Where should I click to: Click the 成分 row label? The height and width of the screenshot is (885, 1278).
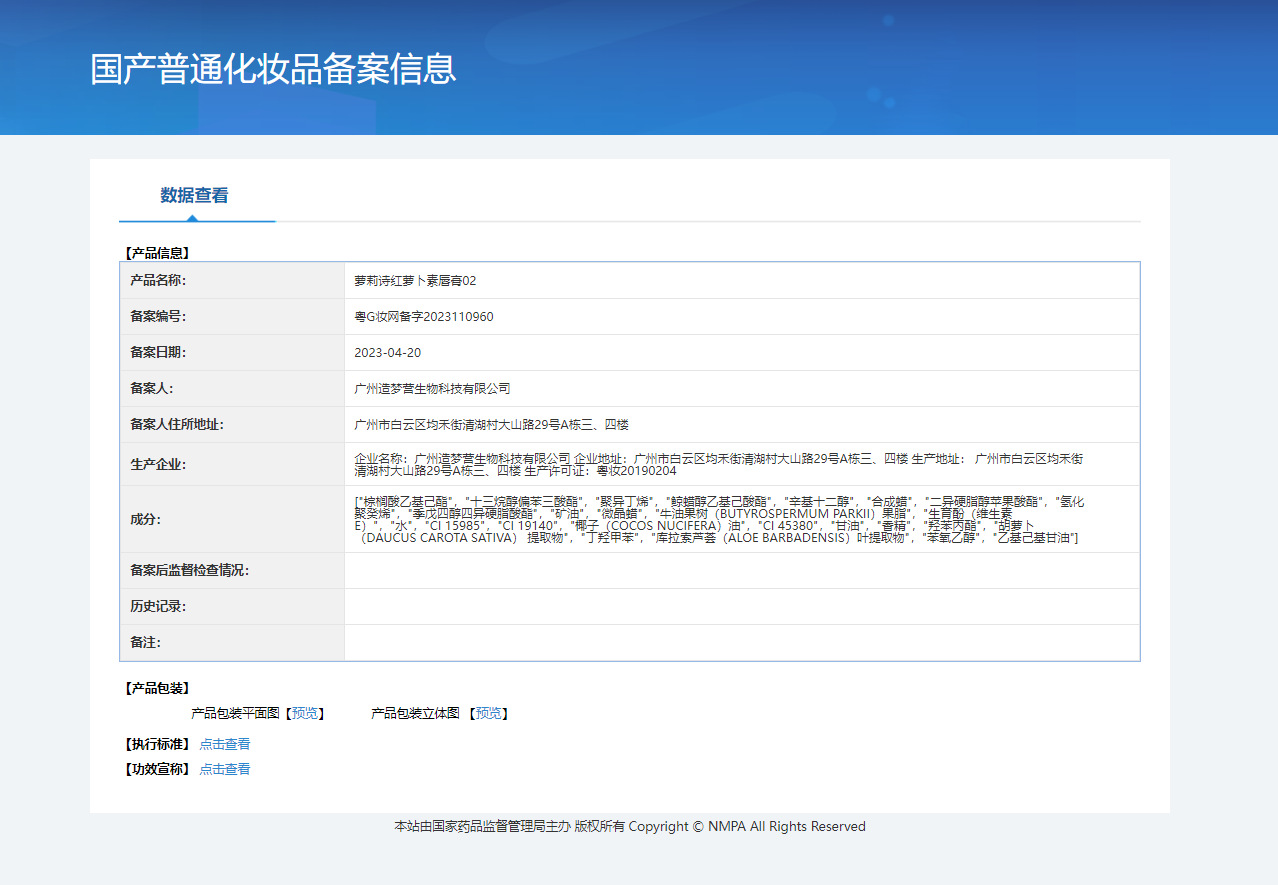click(145, 519)
